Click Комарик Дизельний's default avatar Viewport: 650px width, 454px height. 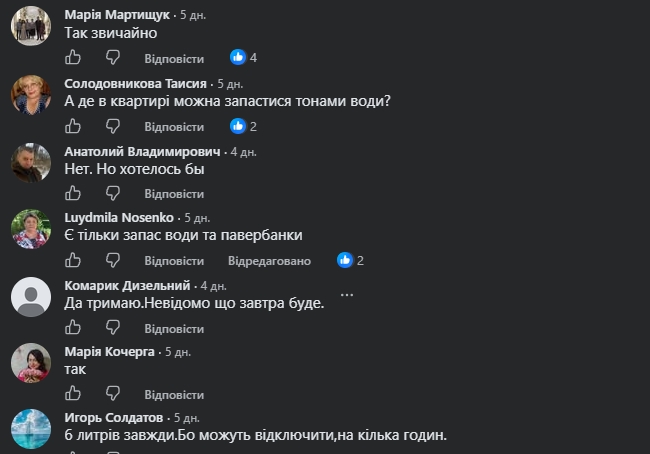(x=31, y=297)
